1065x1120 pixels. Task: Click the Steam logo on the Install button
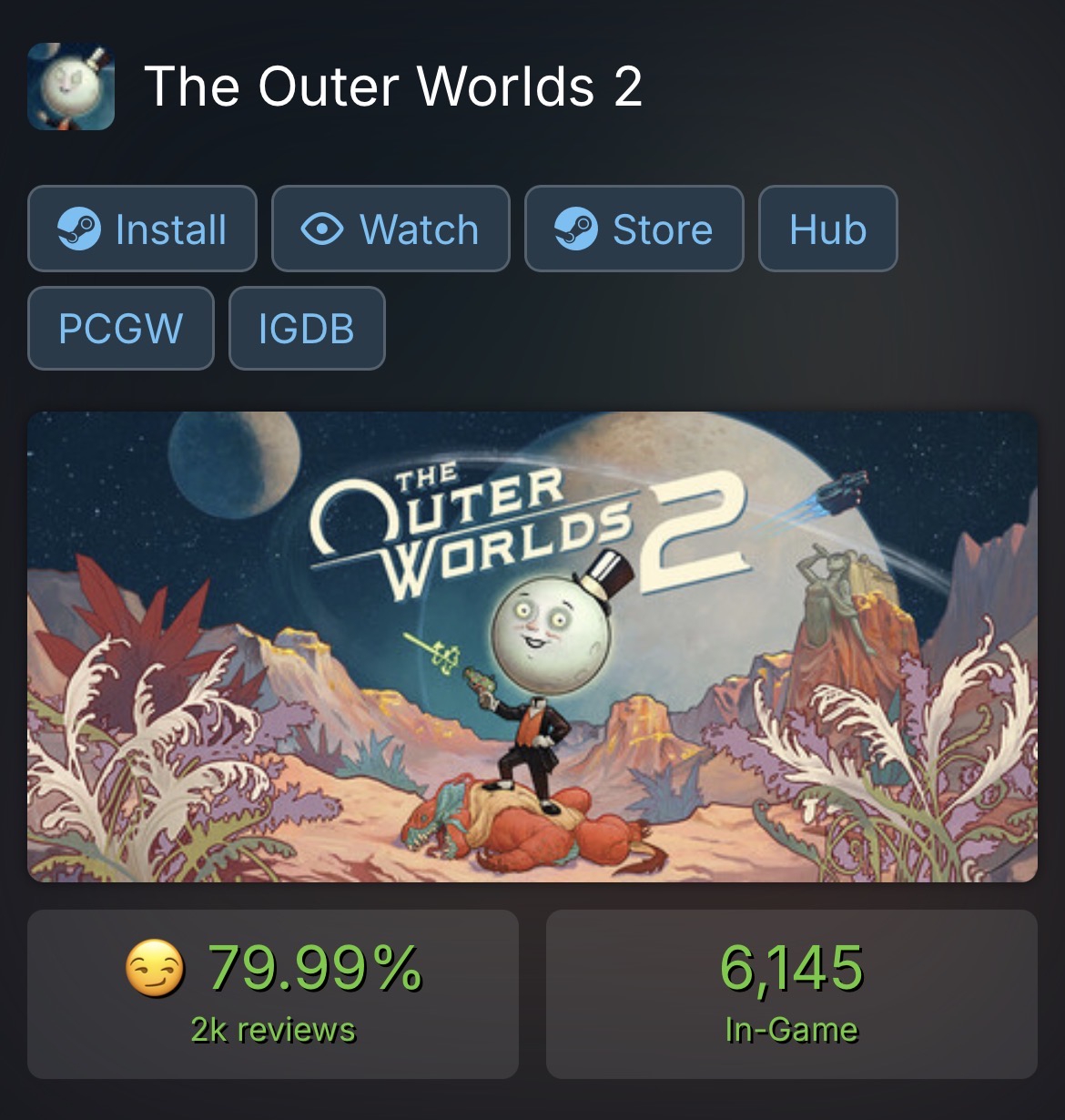click(x=79, y=229)
